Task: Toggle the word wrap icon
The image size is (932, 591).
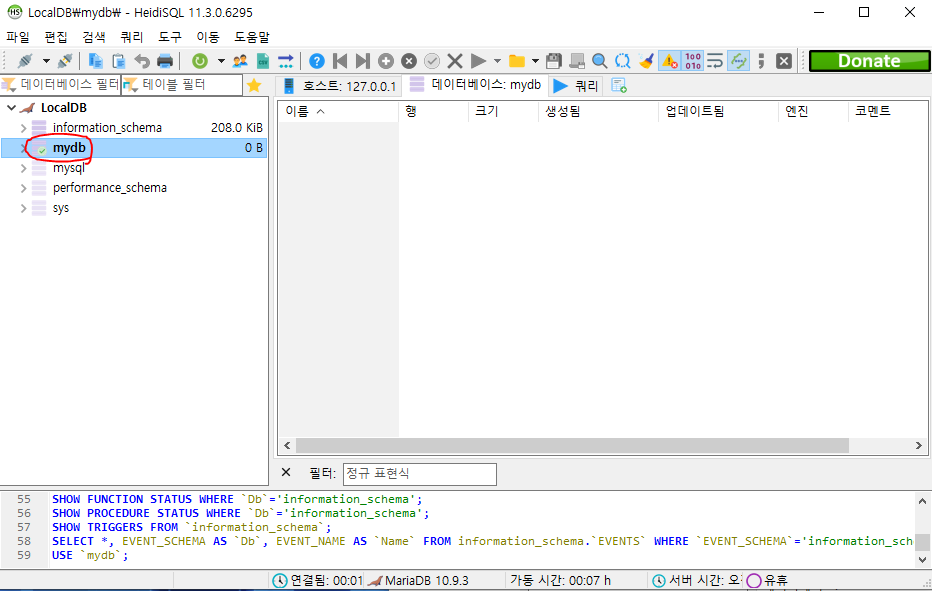Action: 715,61
